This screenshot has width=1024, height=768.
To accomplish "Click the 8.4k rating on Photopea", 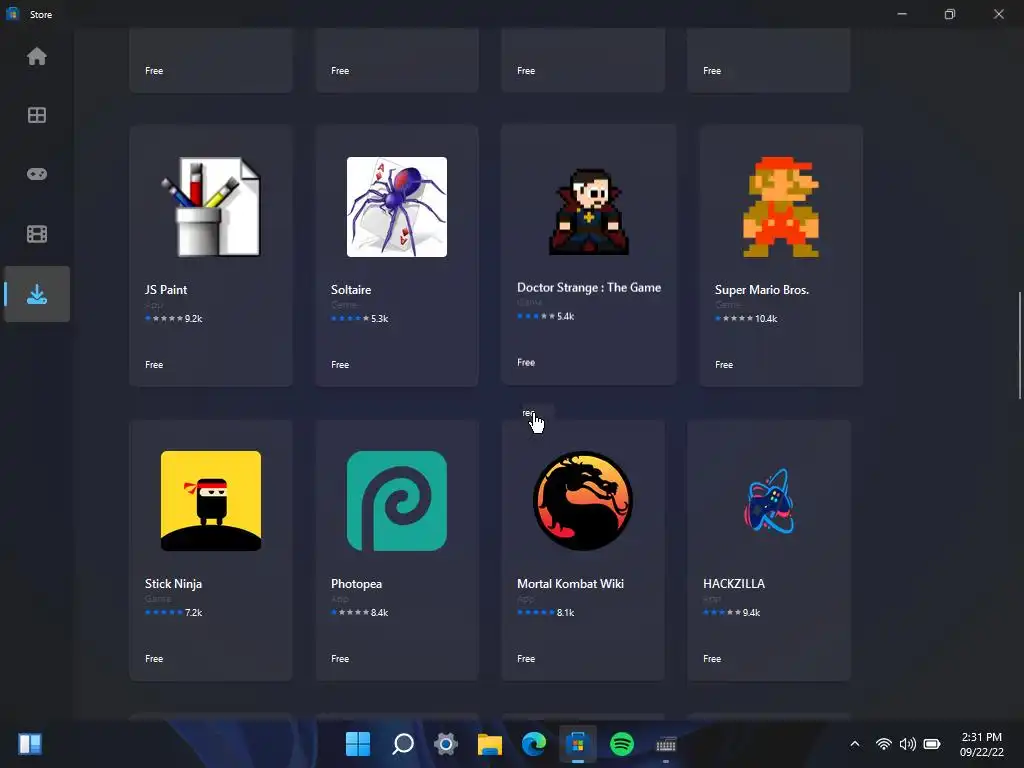I will (379, 613).
